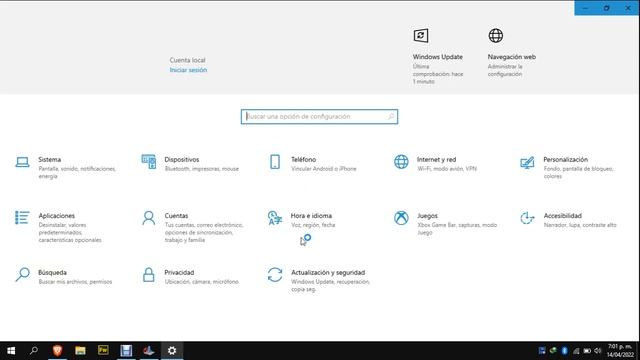The image size is (640, 360).
Task: Open the network signal tray icon
Action: click(x=576, y=351)
